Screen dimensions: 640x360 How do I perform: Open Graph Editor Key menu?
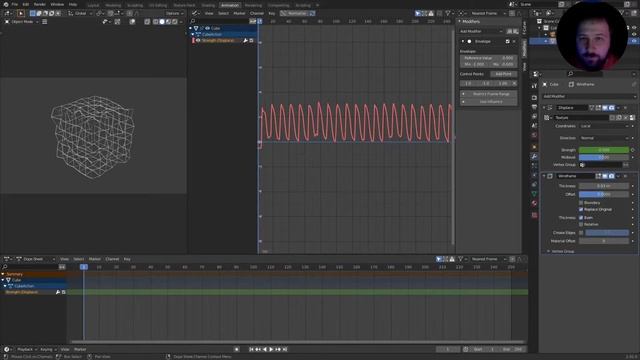pyautogui.click(x=272, y=13)
